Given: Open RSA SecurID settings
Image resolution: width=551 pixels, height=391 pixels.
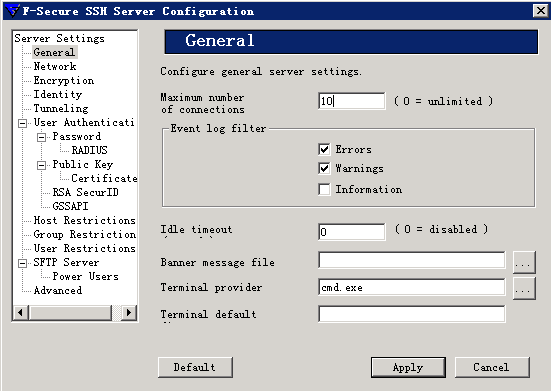Looking at the screenshot, I should pos(85,193).
